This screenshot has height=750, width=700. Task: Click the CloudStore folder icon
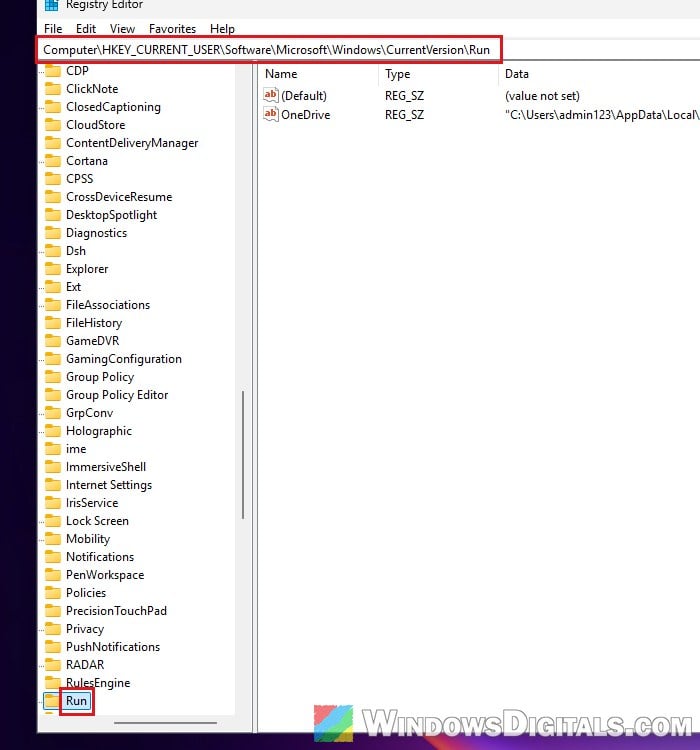[x=53, y=125]
